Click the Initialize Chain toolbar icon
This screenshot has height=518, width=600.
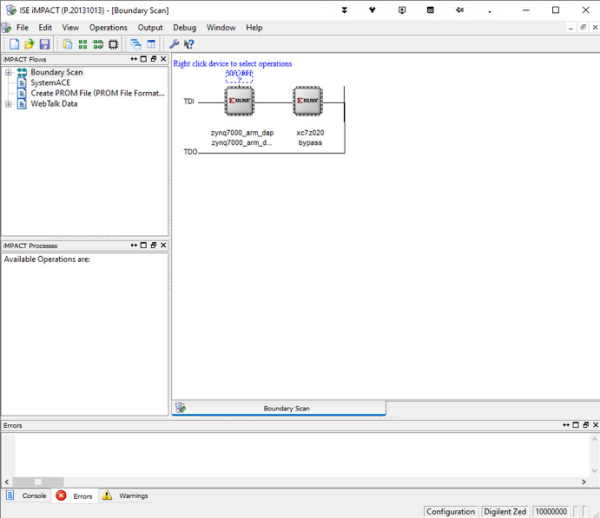[113, 44]
